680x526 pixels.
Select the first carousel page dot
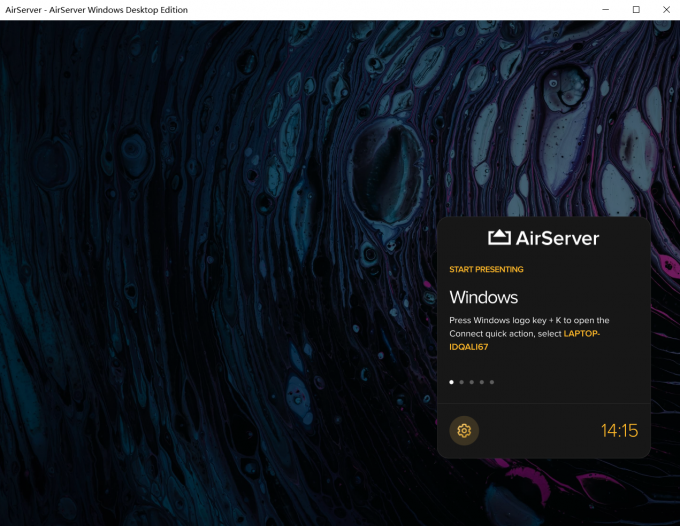pyautogui.click(x=451, y=382)
